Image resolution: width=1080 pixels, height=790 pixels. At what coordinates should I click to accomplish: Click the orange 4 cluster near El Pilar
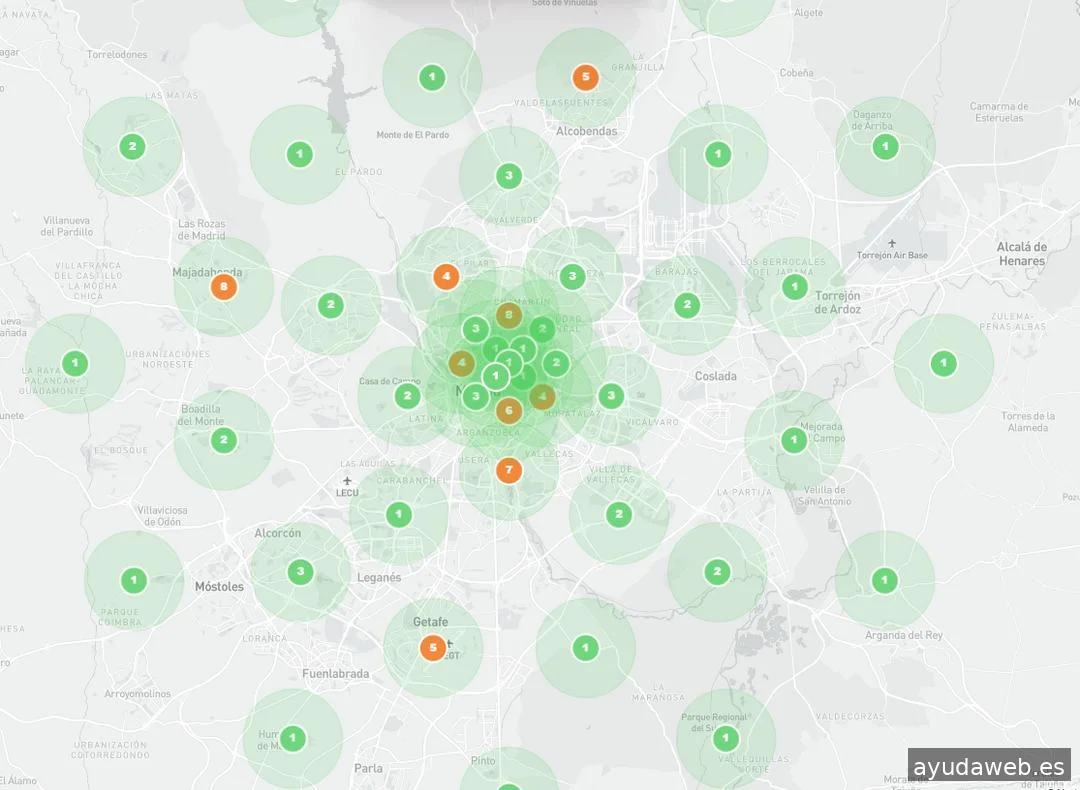click(x=446, y=276)
